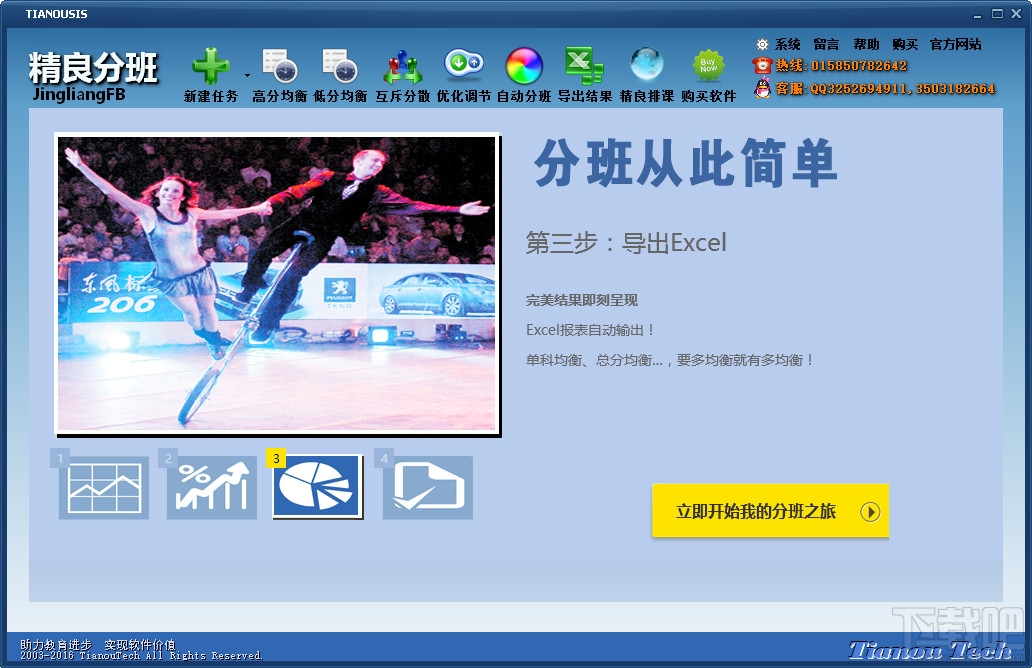Click the 购买 menu item
The image size is (1032, 668).
(x=905, y=44)
